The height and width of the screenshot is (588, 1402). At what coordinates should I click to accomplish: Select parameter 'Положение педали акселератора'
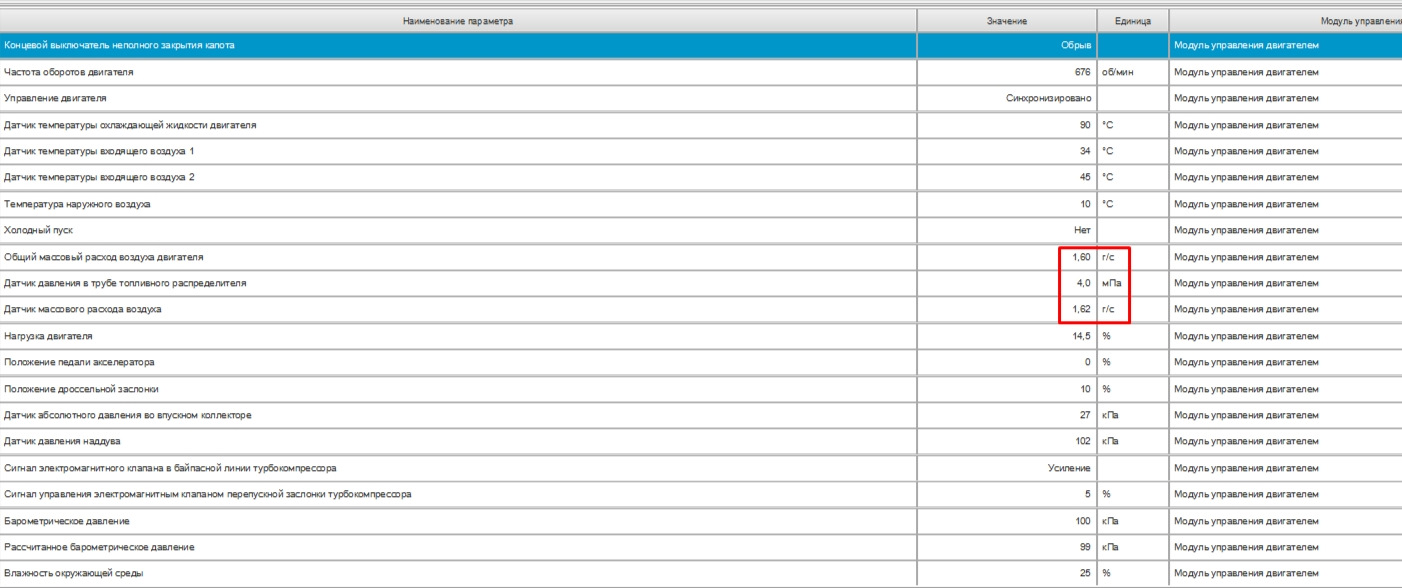click(79, 362)
